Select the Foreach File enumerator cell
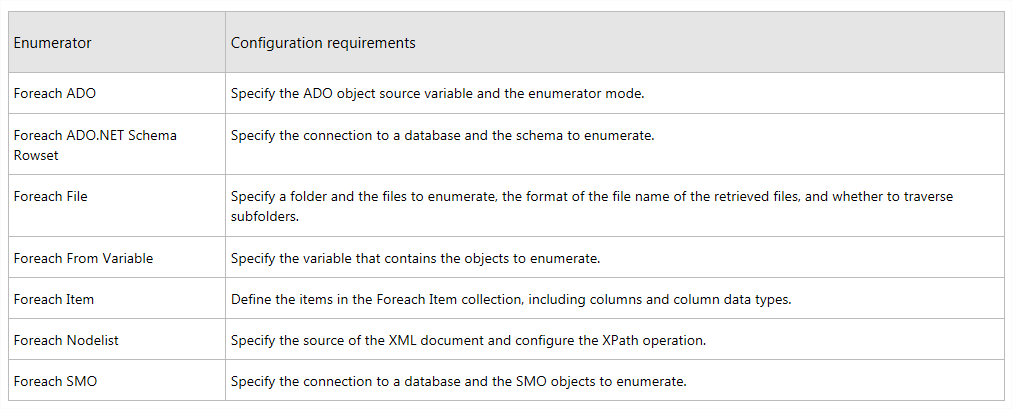1012x409 pixels. point(51,196)
